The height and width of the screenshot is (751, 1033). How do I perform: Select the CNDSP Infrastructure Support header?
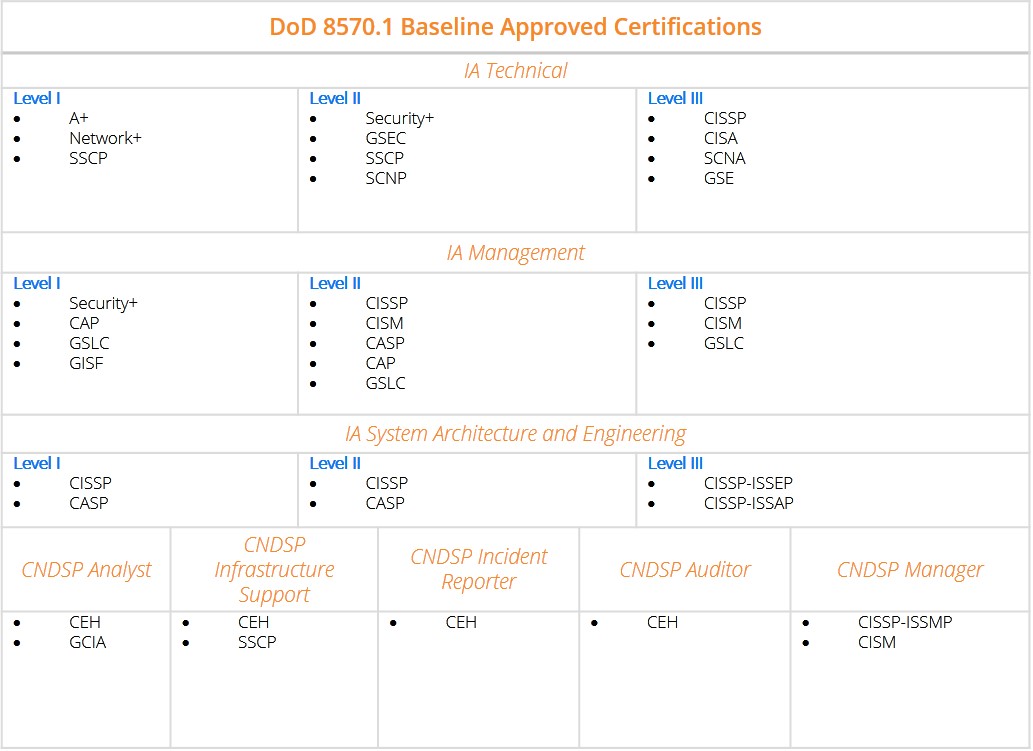coord(274,570)
